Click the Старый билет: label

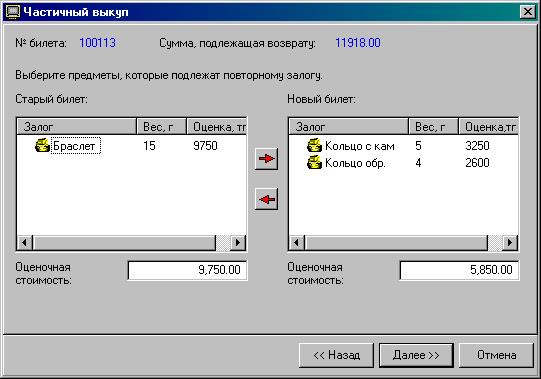tap(51, 99)
